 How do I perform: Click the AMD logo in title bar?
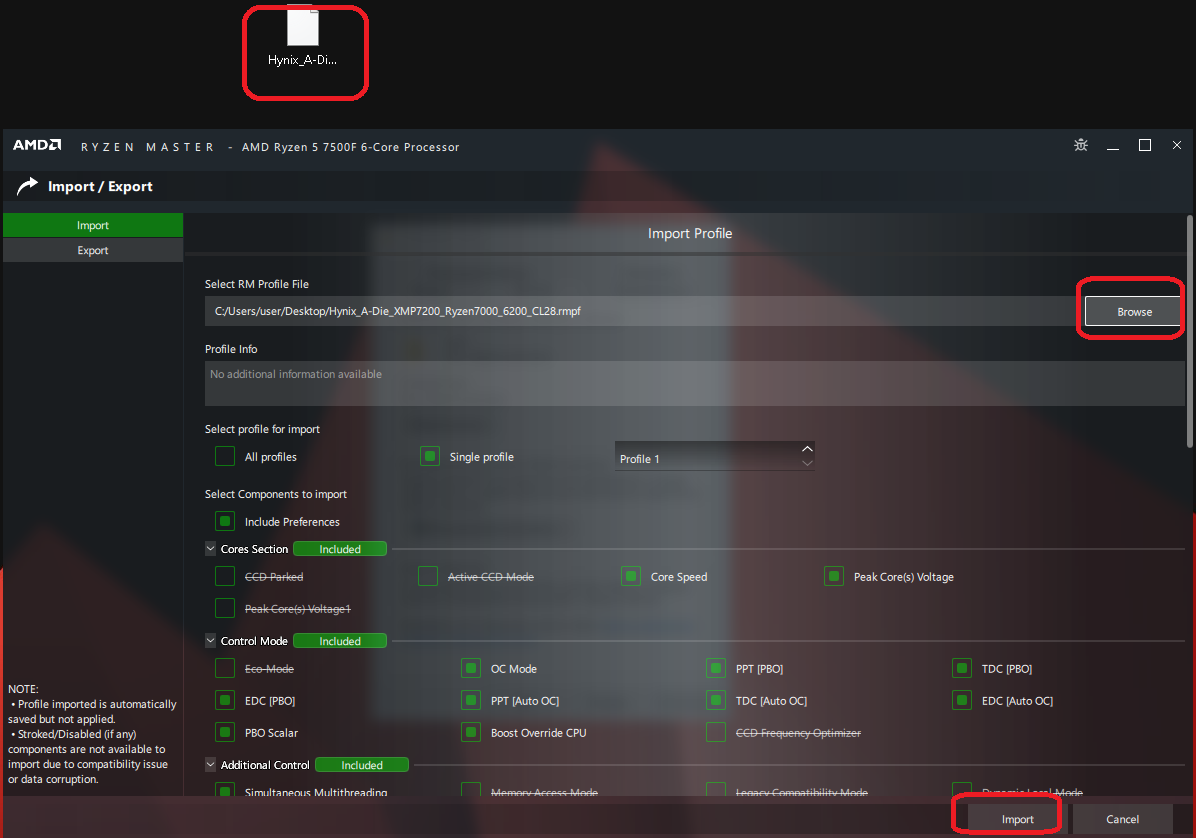coord(37,145)
